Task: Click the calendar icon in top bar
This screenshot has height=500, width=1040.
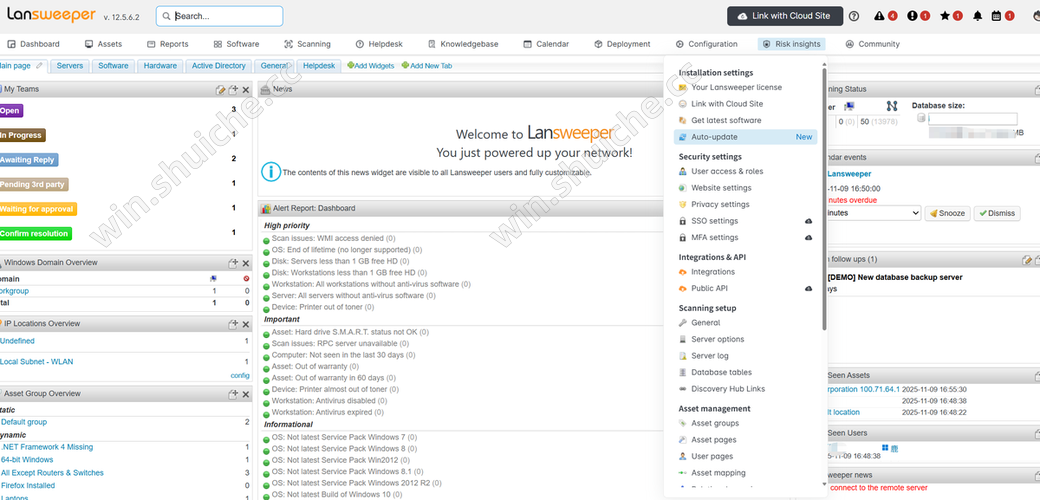Action: click(996, 16)
